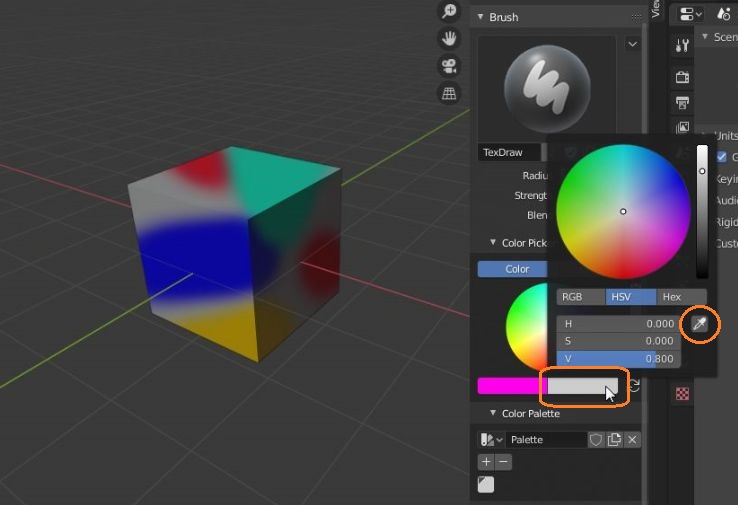Click the magenta primary color swatch
This screenshot has width=738, height=505.
coord(511,386)
